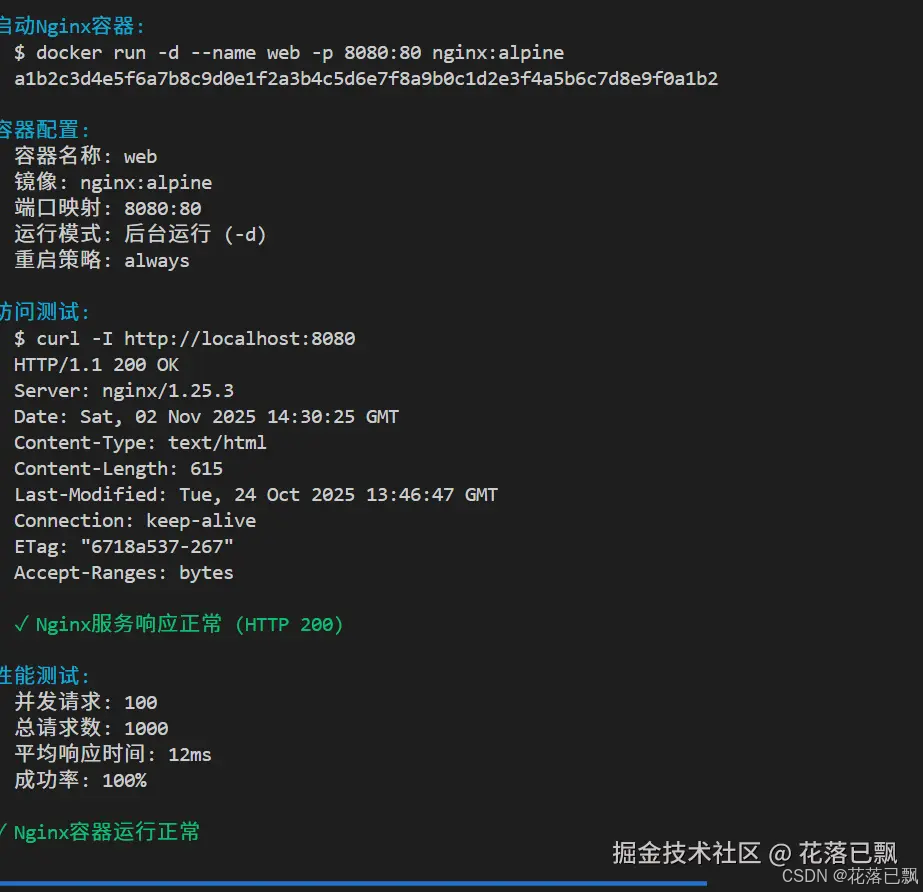This screenshot has width=923, height=892.
Task: Click the '运行模式: 后台运行 (-d)' line
Action: pos(140,234)
